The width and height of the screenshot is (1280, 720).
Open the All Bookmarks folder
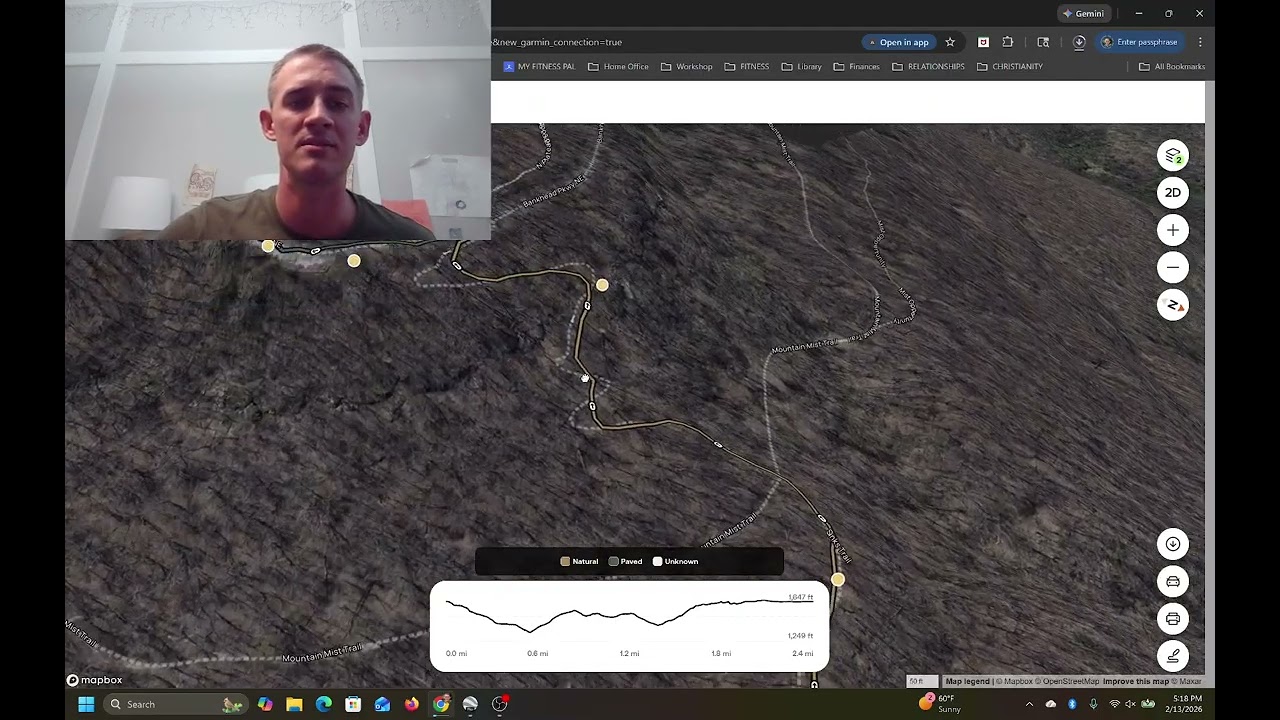pos(1172,66)
